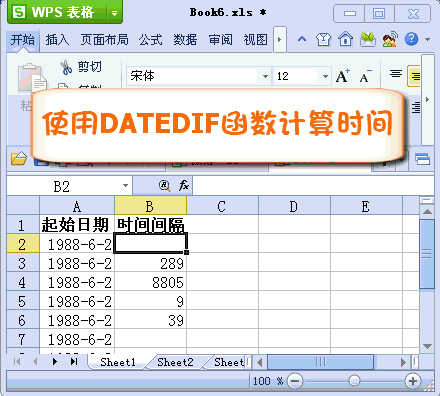440x396 pixels.
Task: Click the fx insert function icon
Action: [184, 185]
